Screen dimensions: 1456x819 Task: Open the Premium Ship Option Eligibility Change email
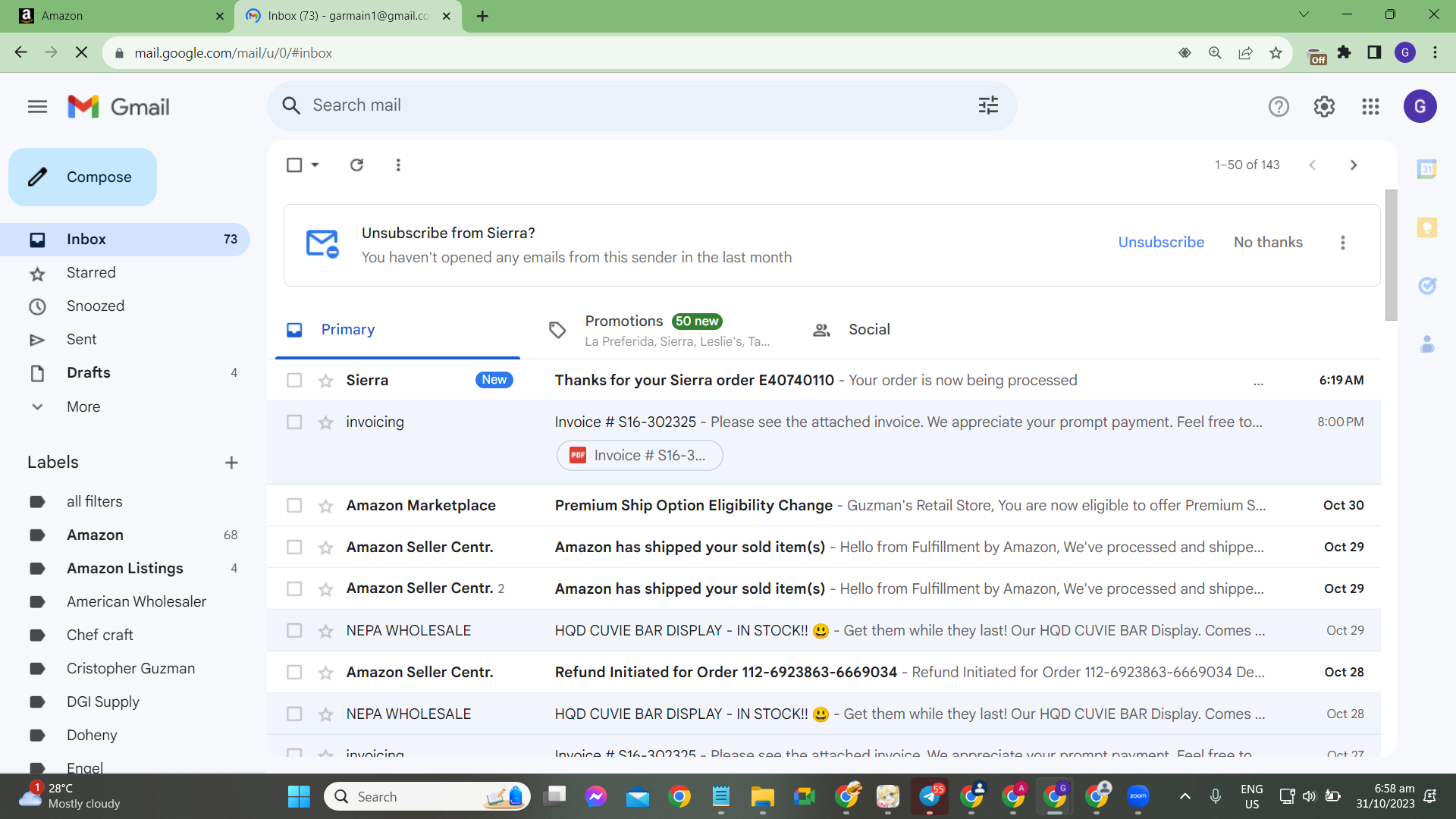tap(824, 506)
